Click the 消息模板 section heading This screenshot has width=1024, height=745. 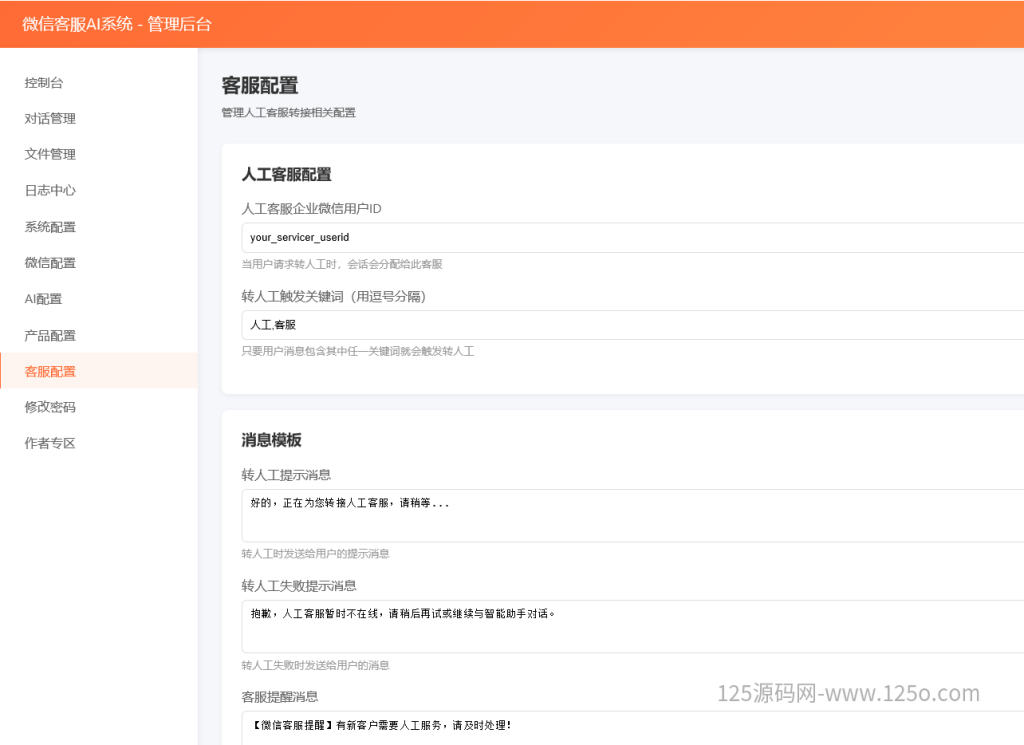(x=271, y=440)
